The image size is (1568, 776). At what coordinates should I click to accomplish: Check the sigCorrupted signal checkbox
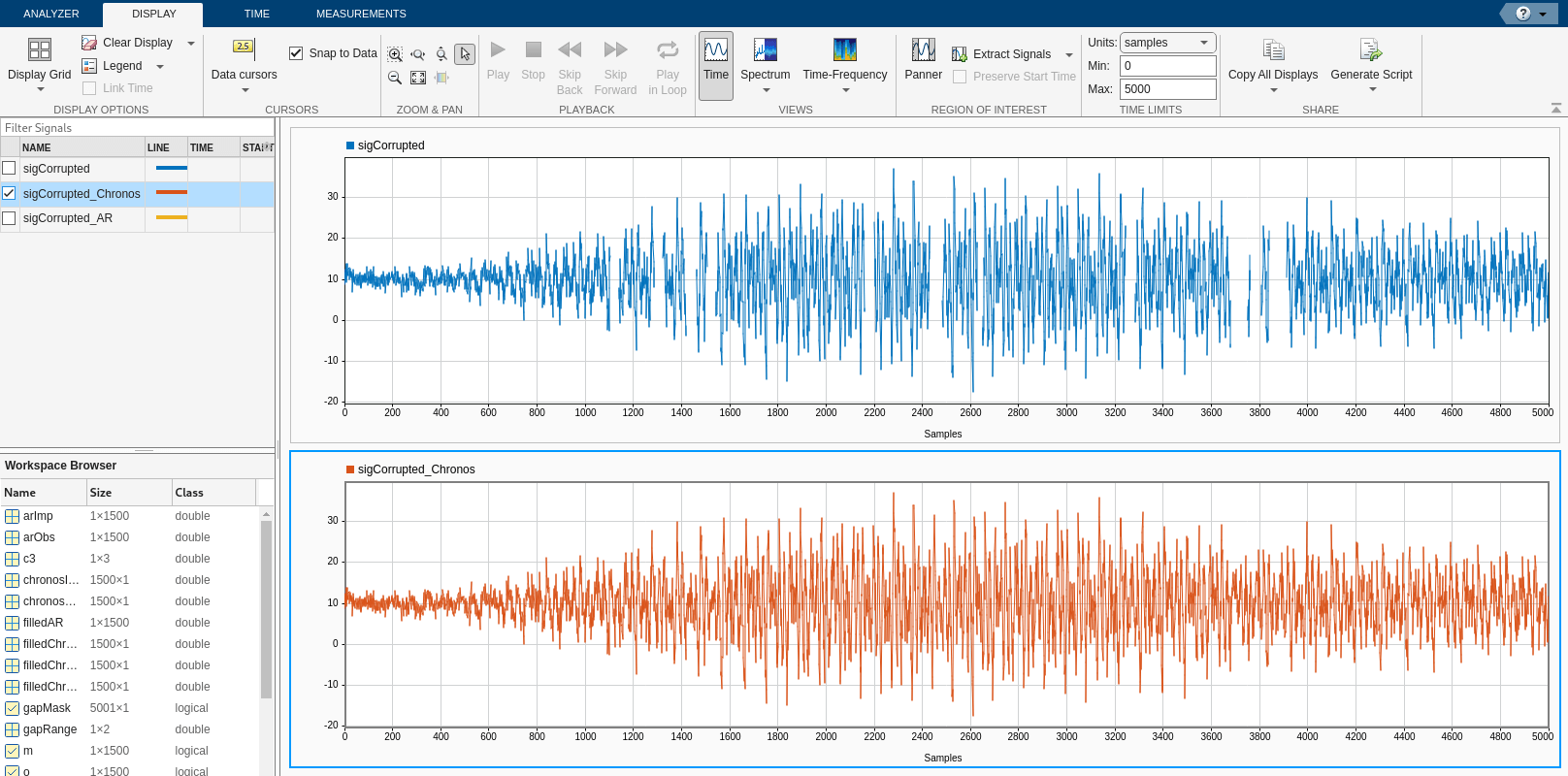9,168
